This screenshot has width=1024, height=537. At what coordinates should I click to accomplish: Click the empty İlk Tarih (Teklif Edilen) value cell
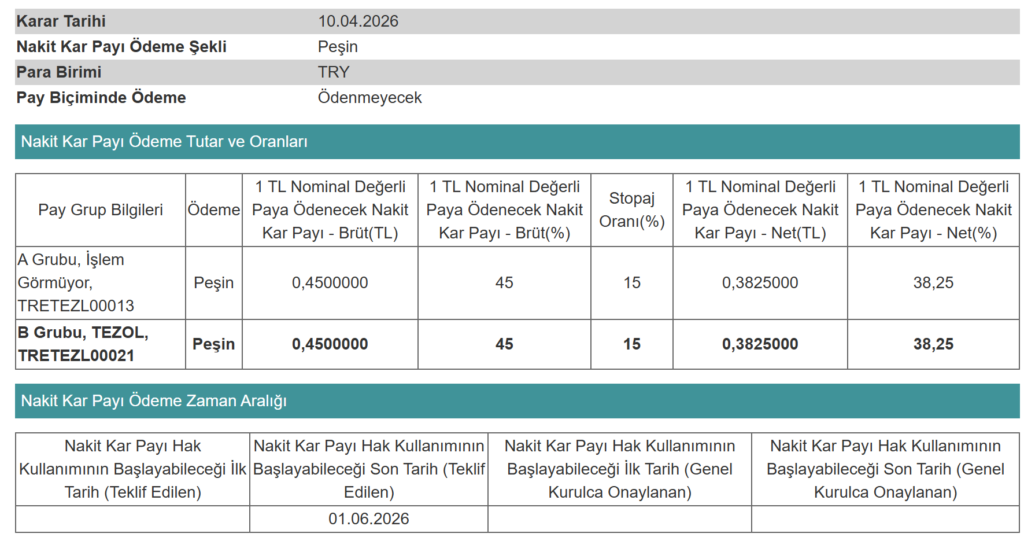132,519
